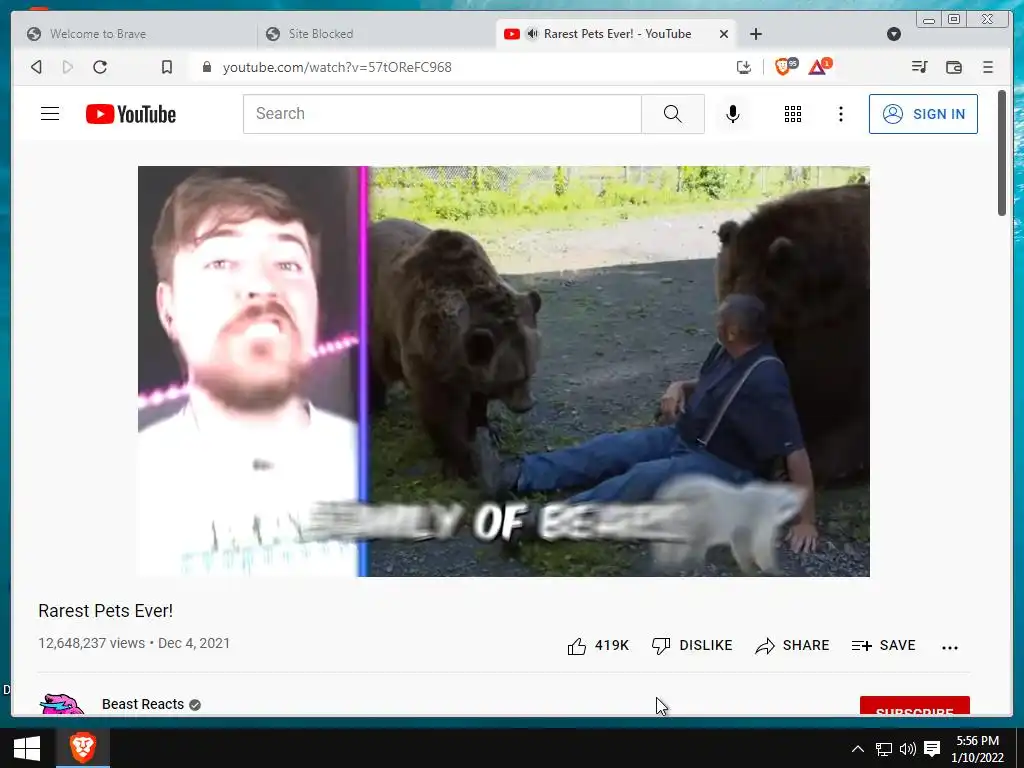Open a new tab with plus button
This screenshot has width=1024, height=768.
[x=756, y=34]
